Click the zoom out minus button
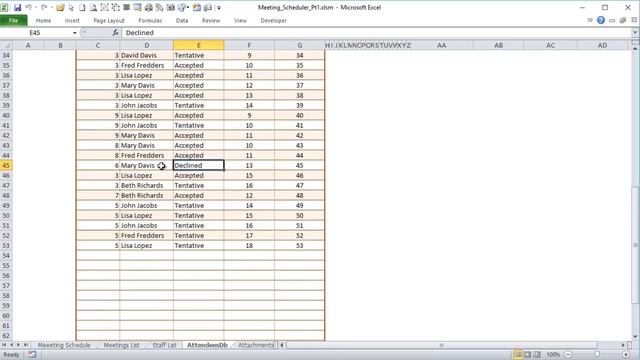 [x=568, y=355]
